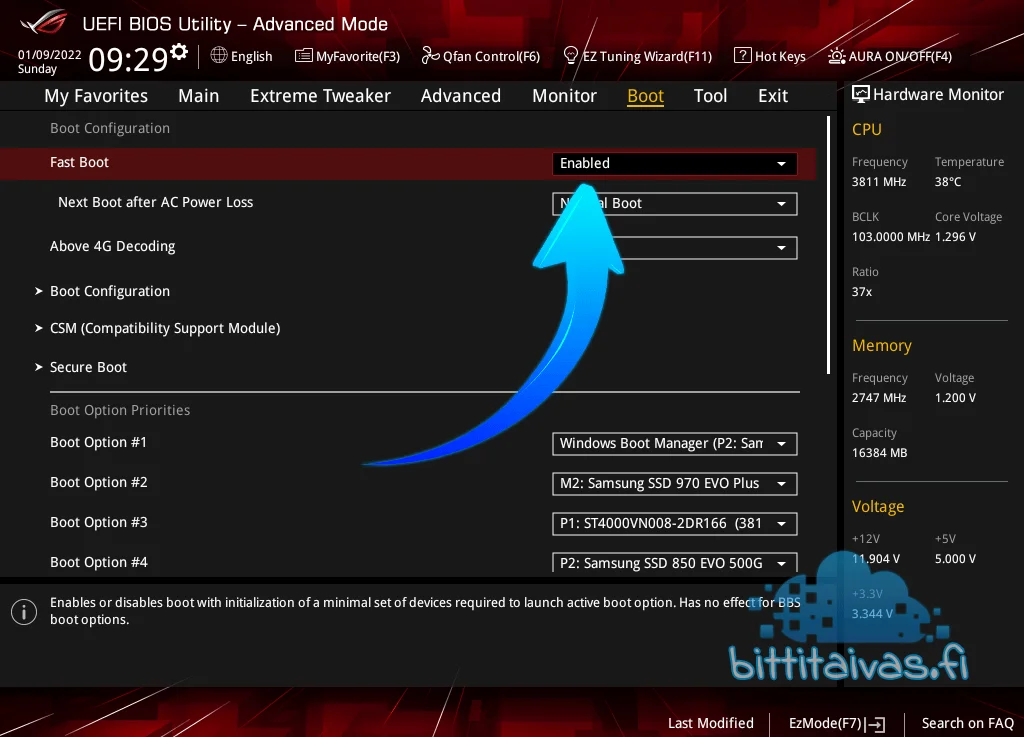Click Search on FAQ
Screen dimensions: 1024x737
click(x=967, y=723)
